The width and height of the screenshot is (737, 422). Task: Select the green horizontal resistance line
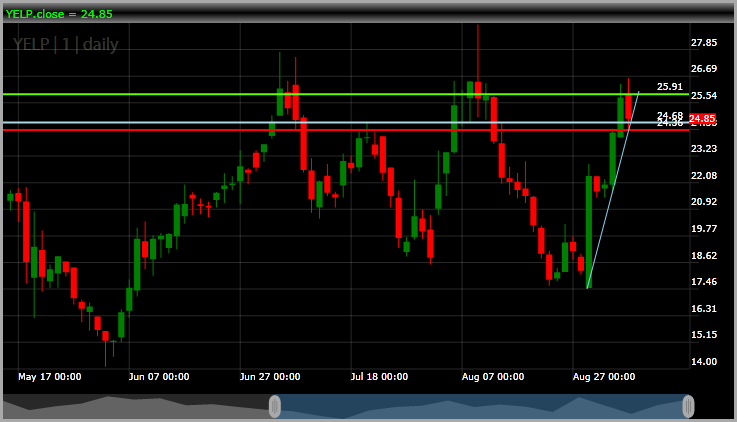coord(150,94)
